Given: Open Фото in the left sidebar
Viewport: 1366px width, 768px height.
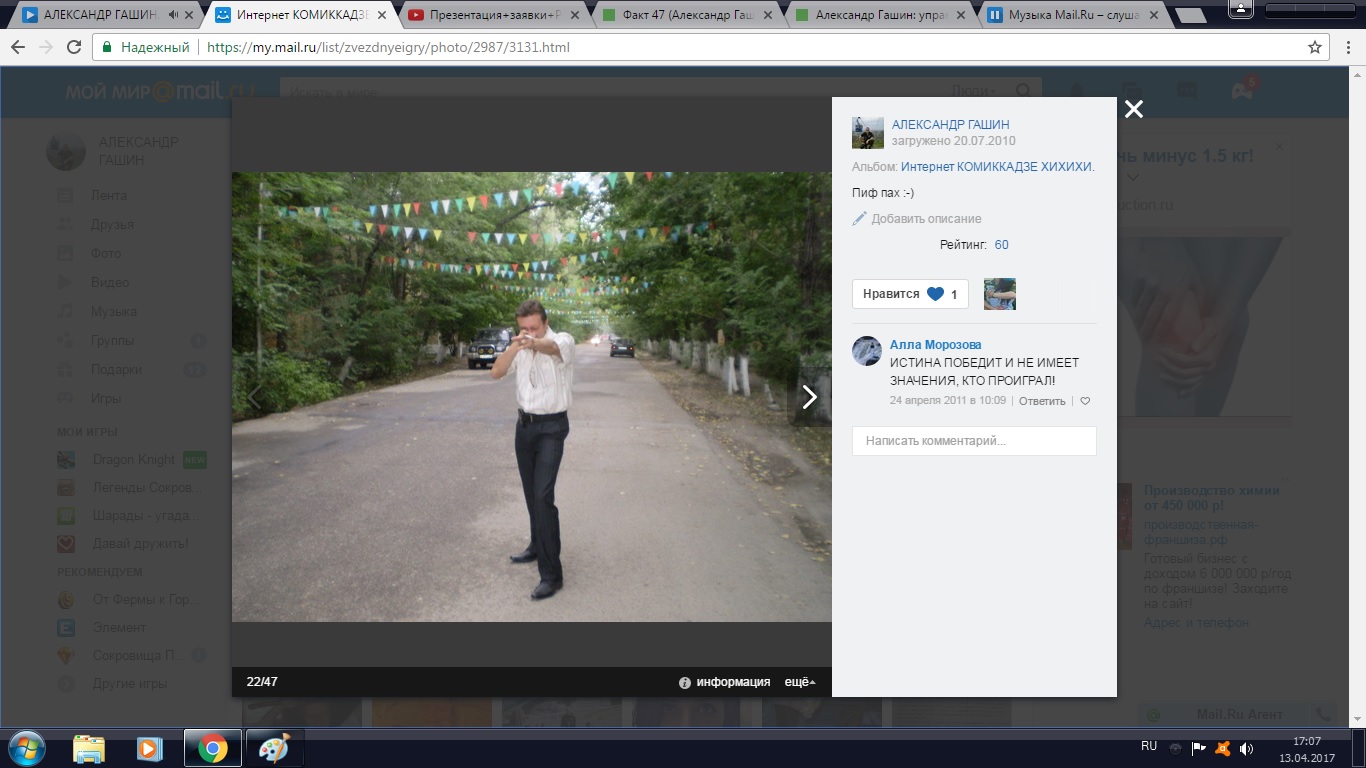Looking at the screenshot, I should click(106, 253).
